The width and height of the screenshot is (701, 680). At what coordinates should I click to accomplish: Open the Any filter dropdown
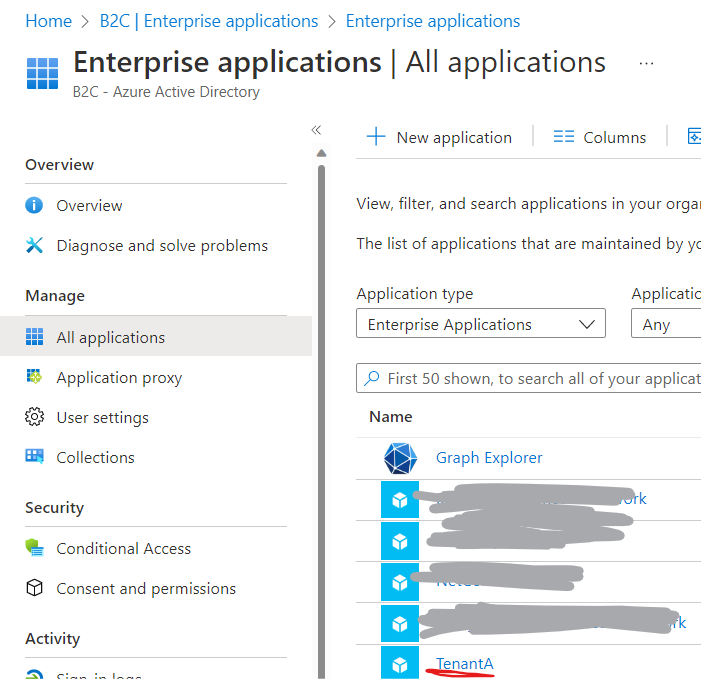point(666,323)
